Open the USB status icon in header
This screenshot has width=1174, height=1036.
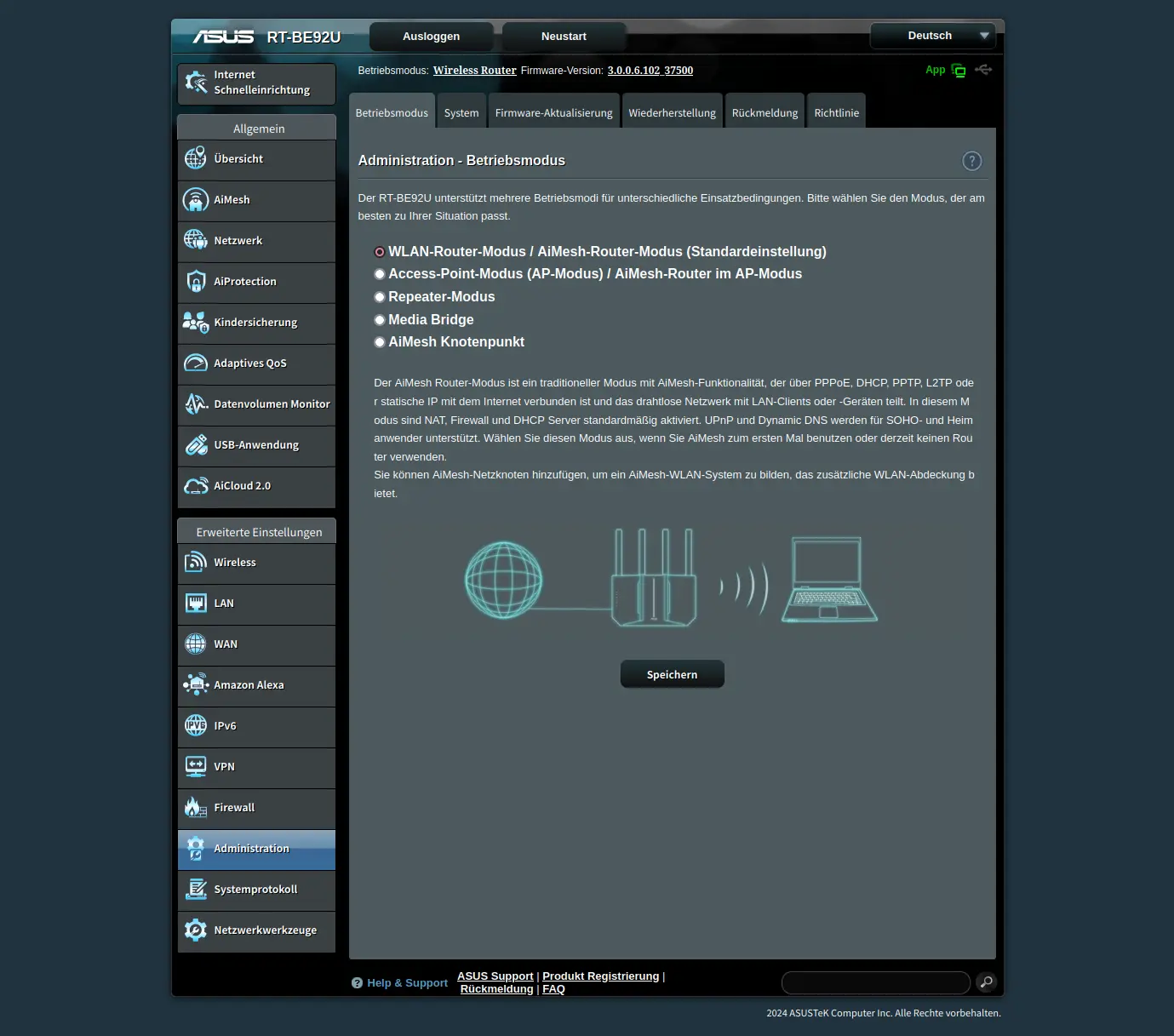[x=983, y=70]
